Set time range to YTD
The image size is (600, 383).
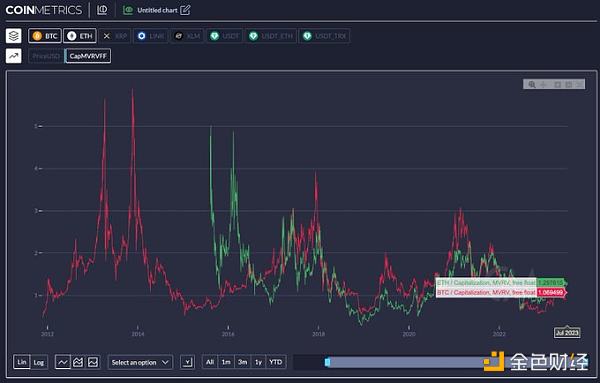(276, 362)
